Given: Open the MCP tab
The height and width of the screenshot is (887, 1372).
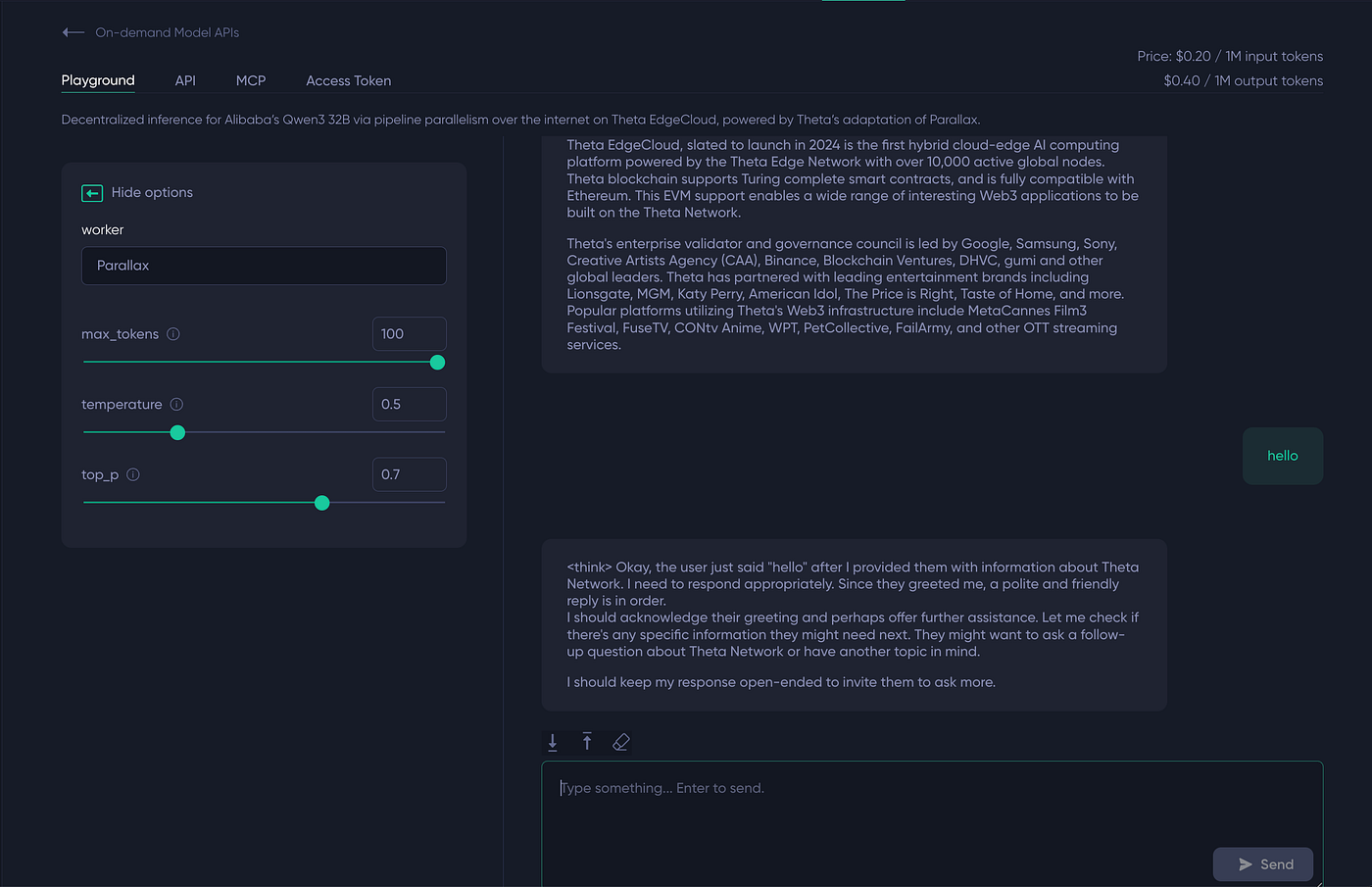Looking at the screenshot, I should click(x=251, y=80).
